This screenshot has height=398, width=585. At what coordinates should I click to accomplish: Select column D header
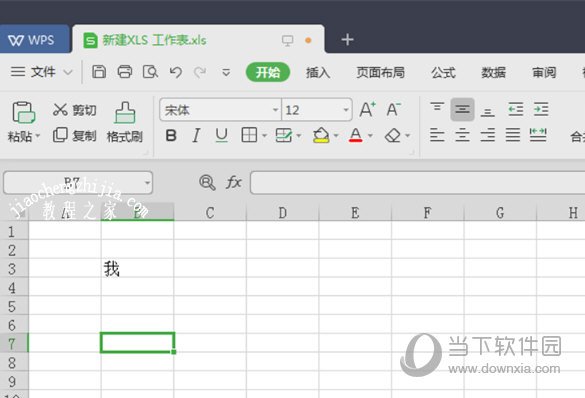(282, 213)
